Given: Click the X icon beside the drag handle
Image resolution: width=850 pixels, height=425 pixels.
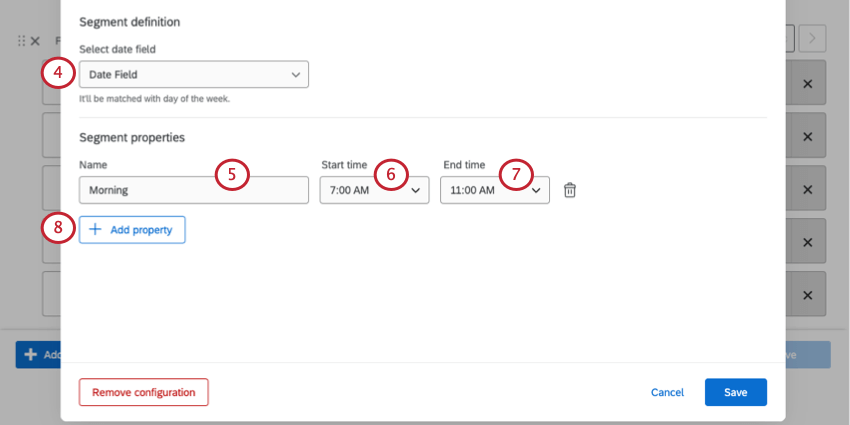Looking at the screenshot, I should (35, 41).
